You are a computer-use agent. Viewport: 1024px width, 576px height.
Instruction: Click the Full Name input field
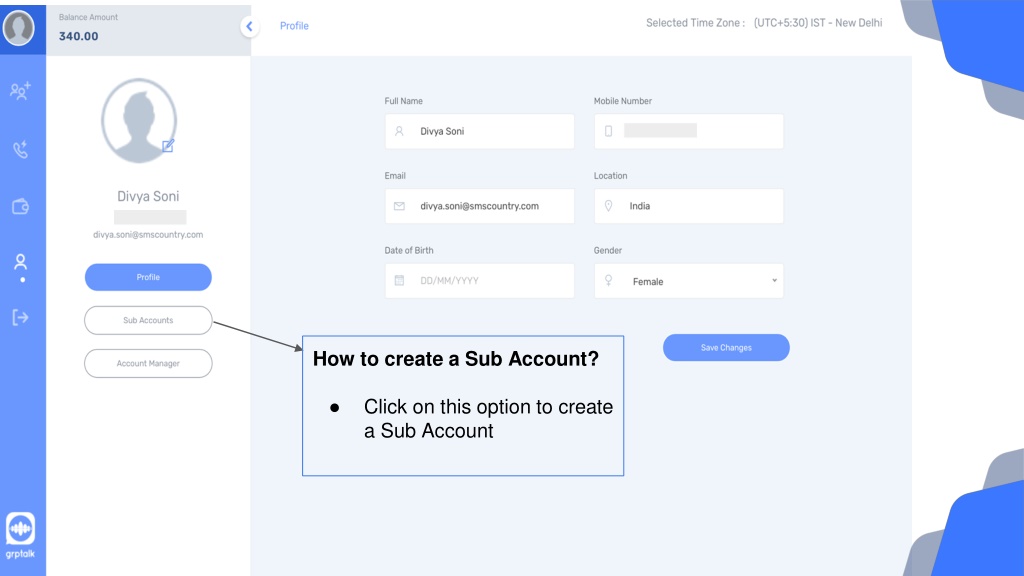pyautogui.click(x=479, y=131)
